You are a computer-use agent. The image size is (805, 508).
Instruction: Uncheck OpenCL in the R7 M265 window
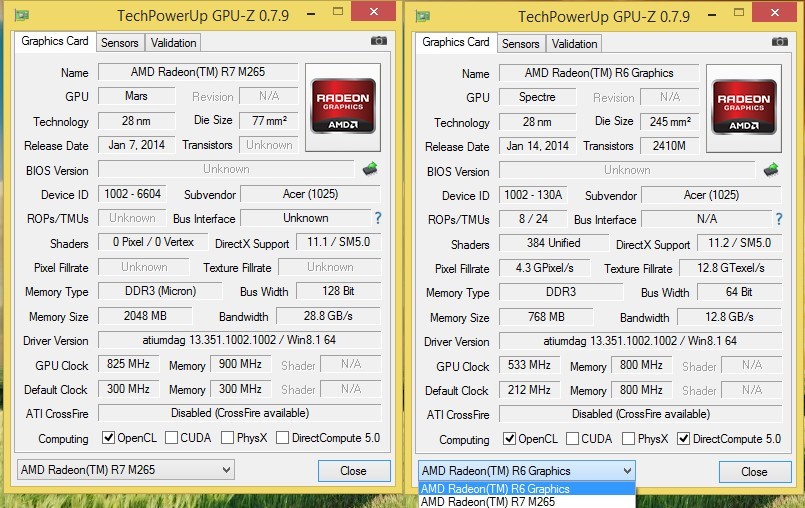click(x=109, y=438)
